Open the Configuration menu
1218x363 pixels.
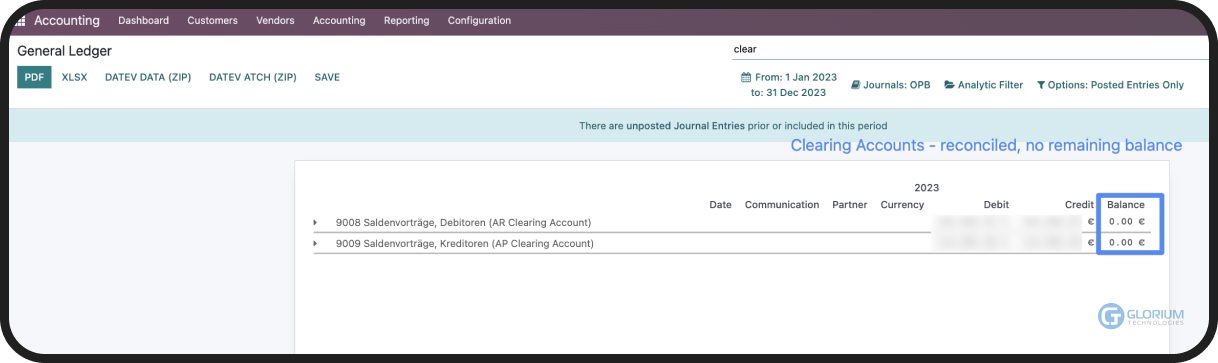click(x=479, y=20)
